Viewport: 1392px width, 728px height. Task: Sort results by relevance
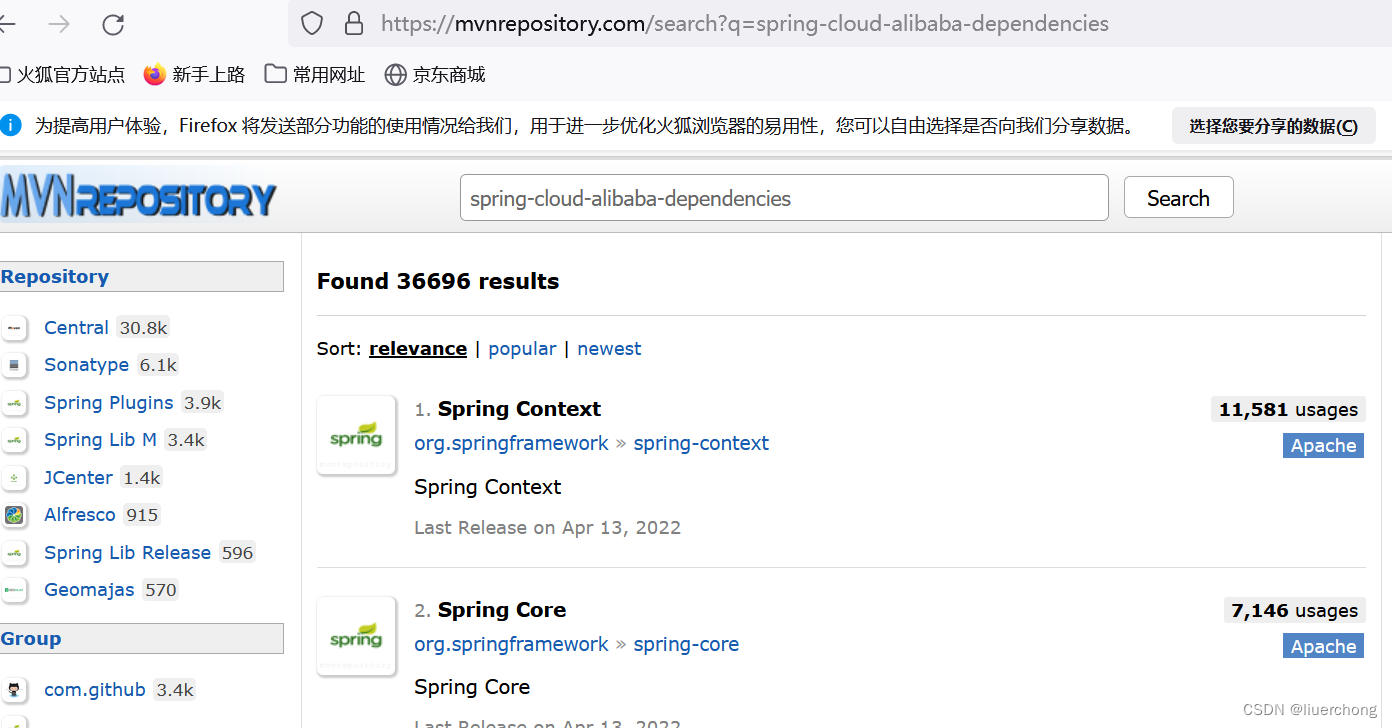[x=418, y=348]
